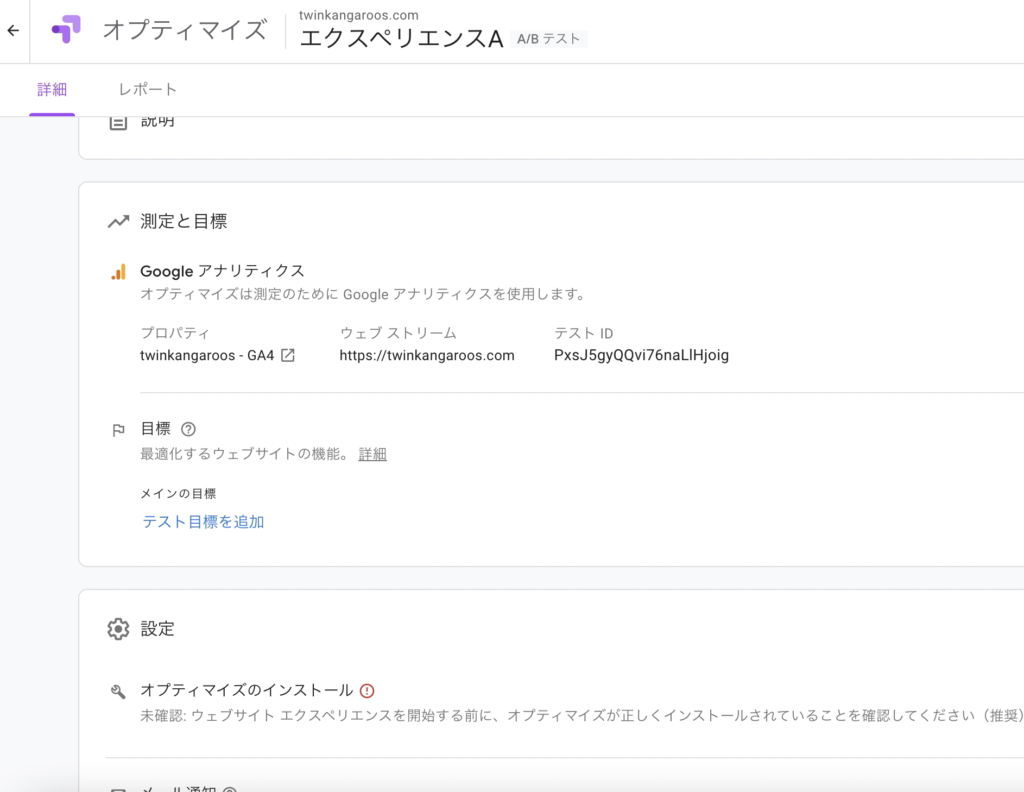1024x792 pixels.
Task: Click the 測定と目標 trend-line icon
Action: coord(118,222)
